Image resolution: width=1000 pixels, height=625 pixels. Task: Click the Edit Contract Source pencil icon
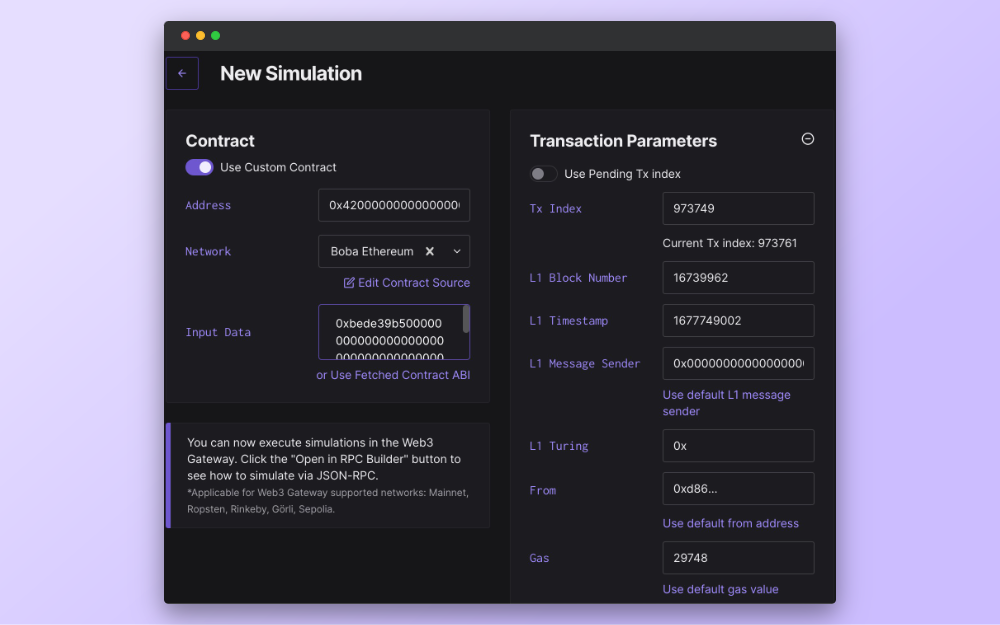349,283
